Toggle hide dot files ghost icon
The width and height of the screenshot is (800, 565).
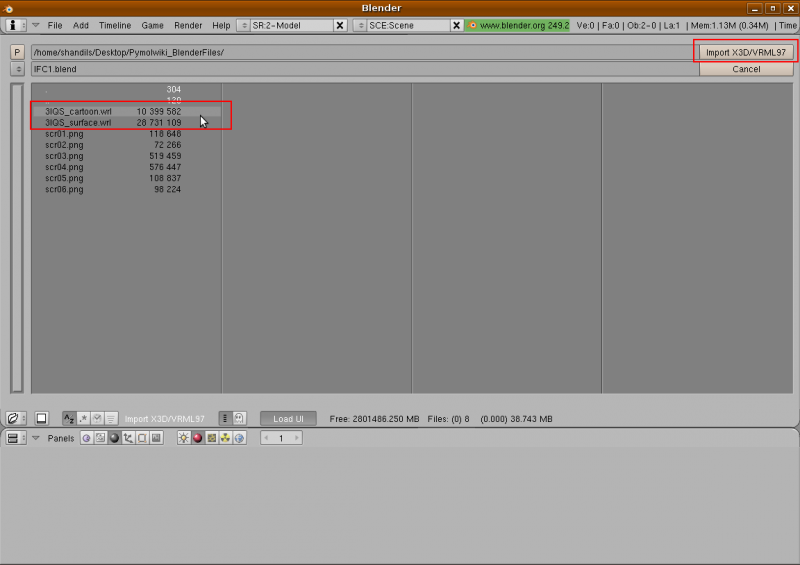(240, 418)
